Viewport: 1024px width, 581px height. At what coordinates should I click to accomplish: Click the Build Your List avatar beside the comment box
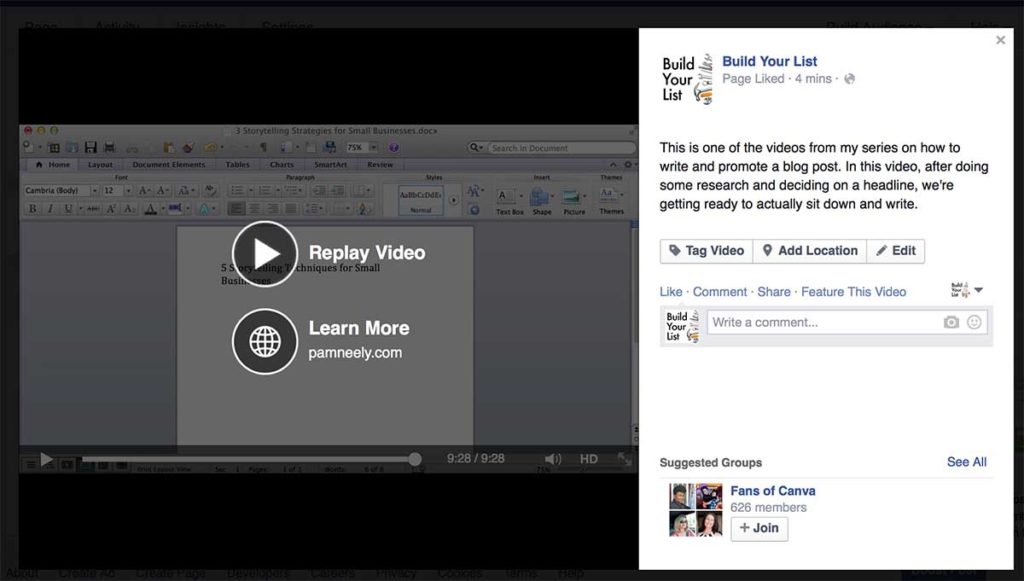click(682, 326)
